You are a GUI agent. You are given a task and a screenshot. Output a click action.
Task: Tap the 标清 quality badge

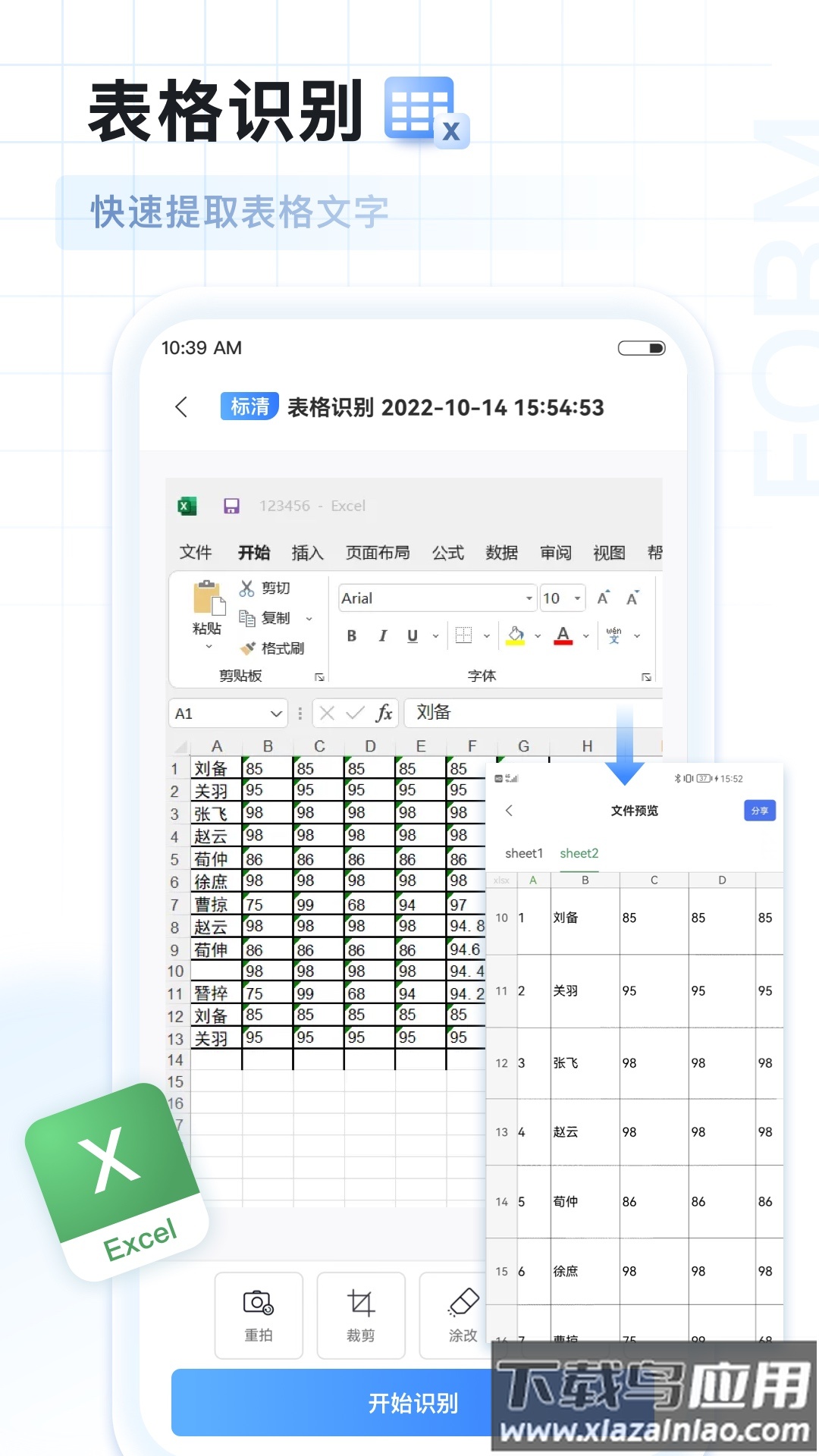tap(249, 406)
